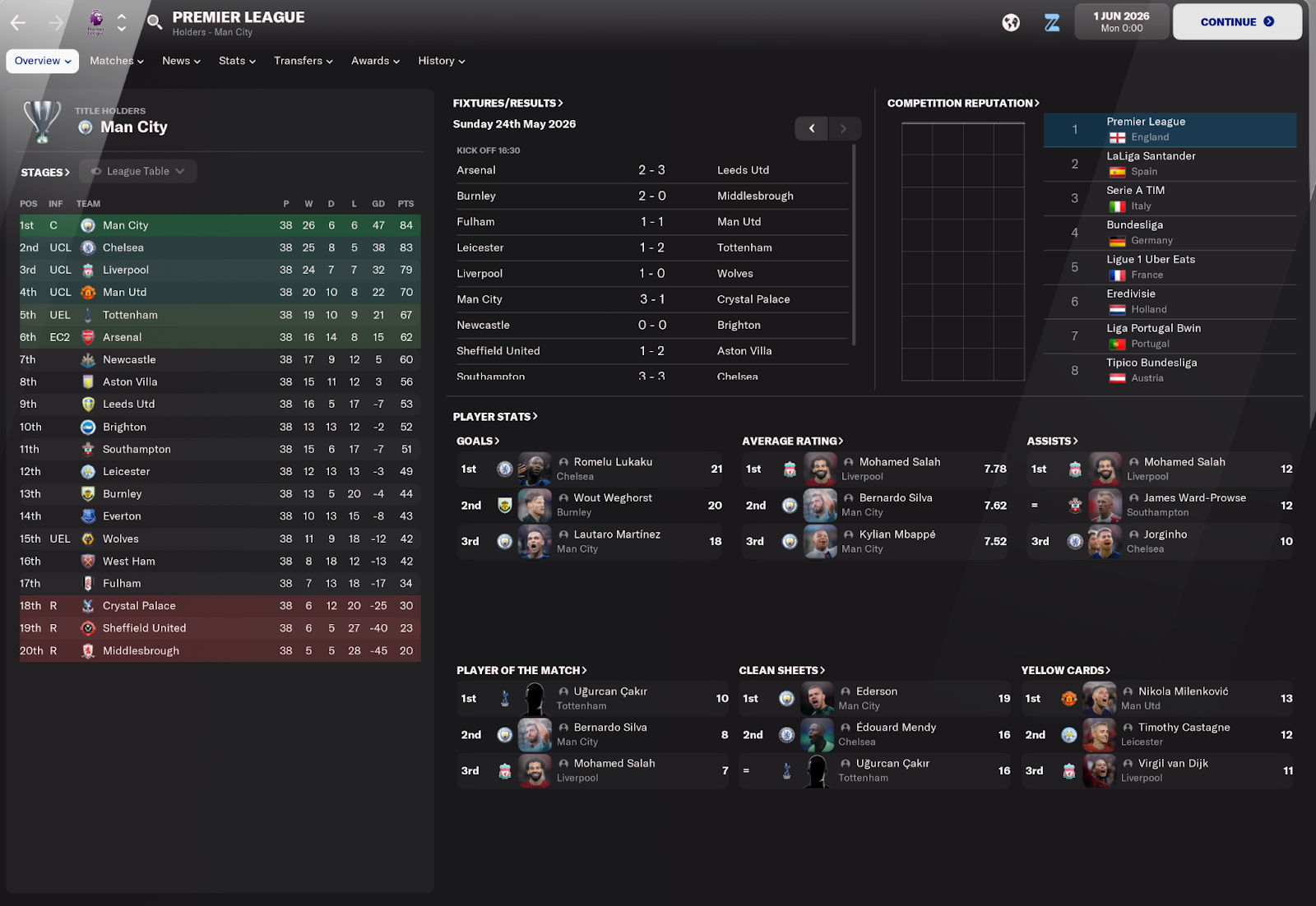Click Romelu Lukaku's portrait in goals
Viewport: 1316px width, 906px height.
click(535, 469)
